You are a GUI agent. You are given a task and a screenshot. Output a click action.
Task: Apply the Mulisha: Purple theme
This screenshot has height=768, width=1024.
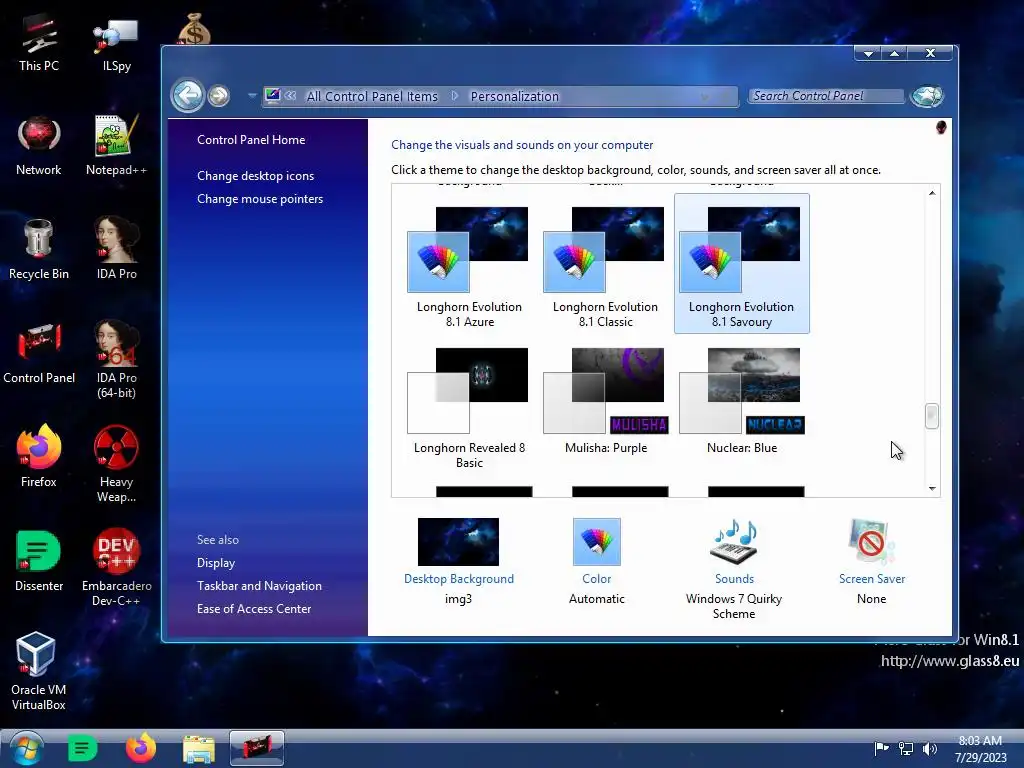coord(605,401)
